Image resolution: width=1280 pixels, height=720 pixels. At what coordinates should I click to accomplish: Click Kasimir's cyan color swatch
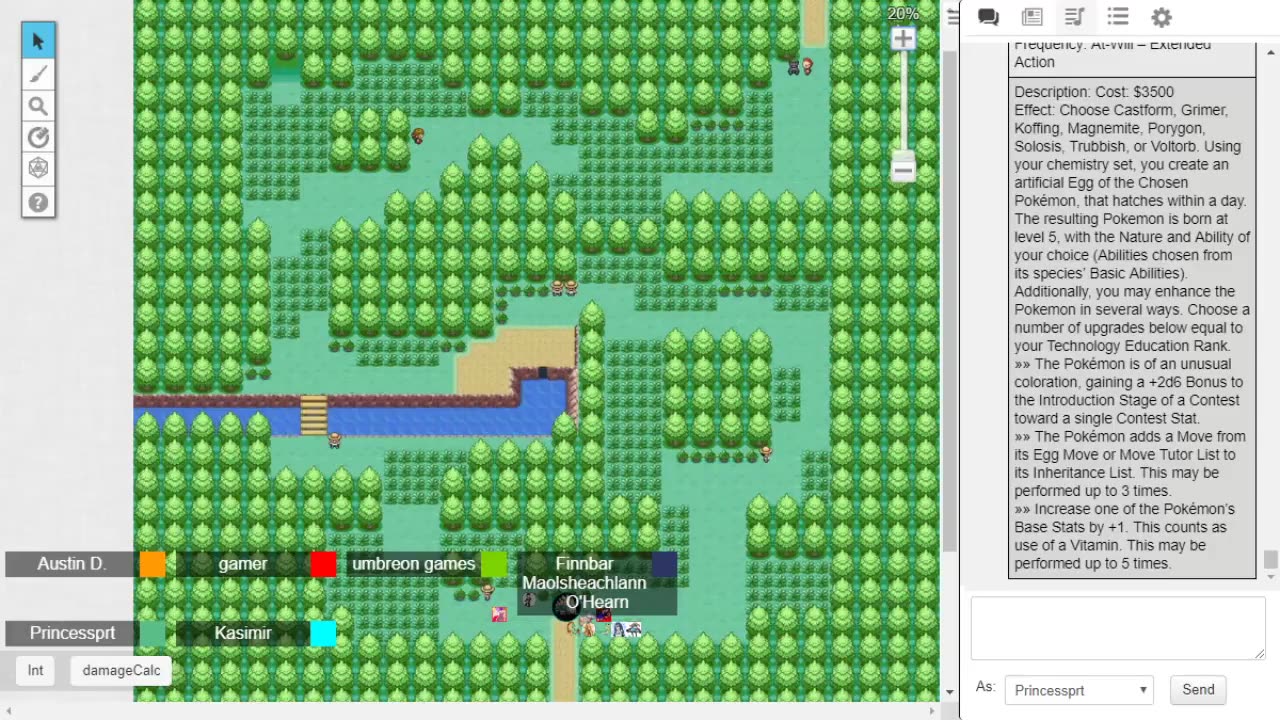click(323, 633)
